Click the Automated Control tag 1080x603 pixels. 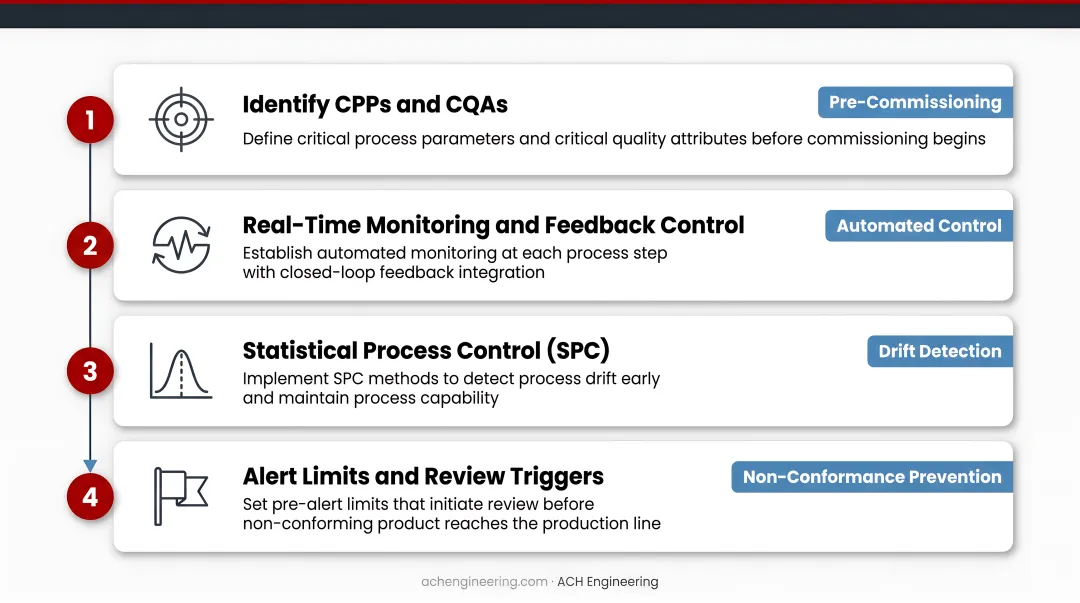point(919,225)
